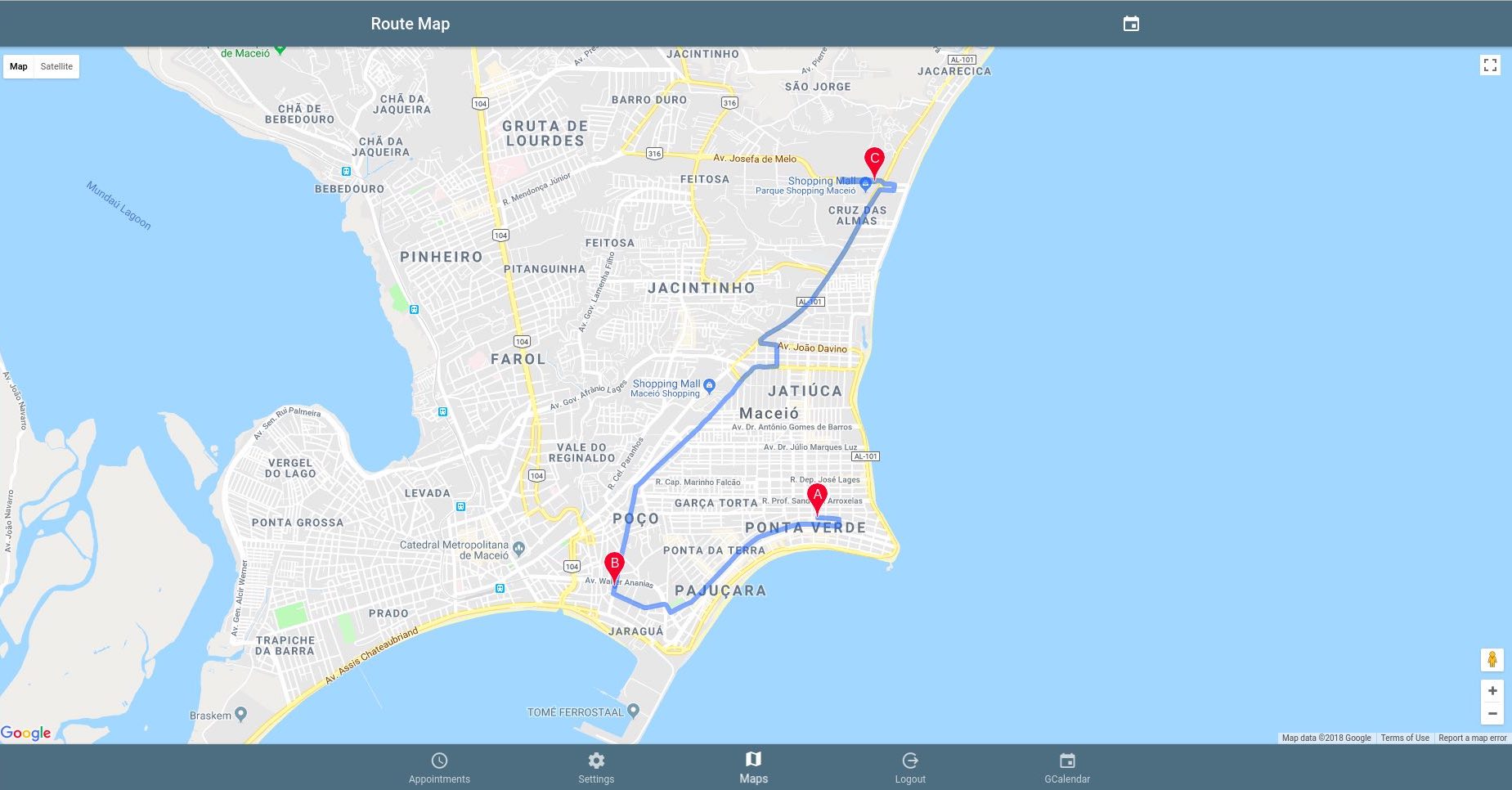Pick the Street View pegman icon

[1492, 659]
